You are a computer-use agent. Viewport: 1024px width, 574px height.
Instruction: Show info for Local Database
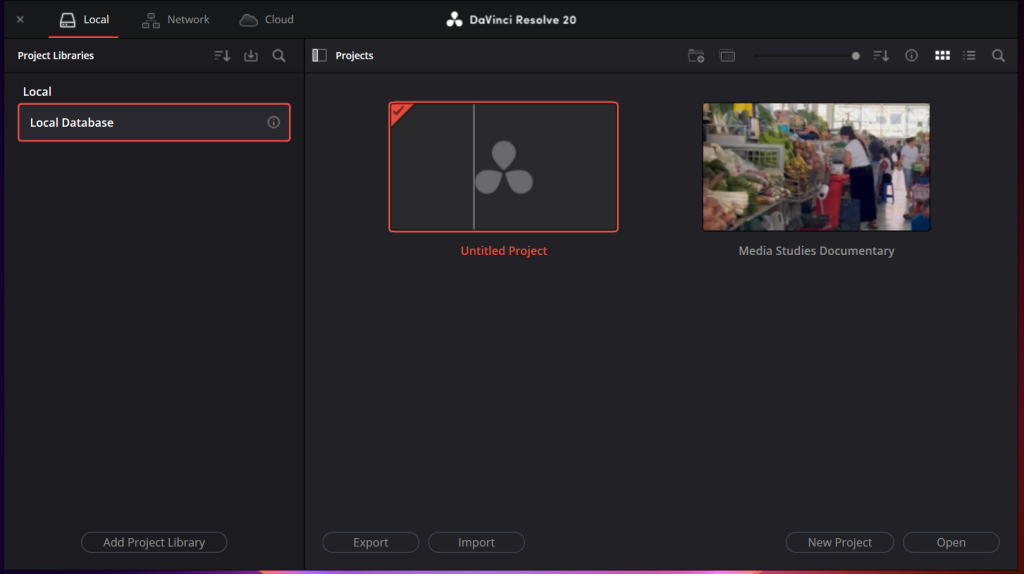pos(273,123)
